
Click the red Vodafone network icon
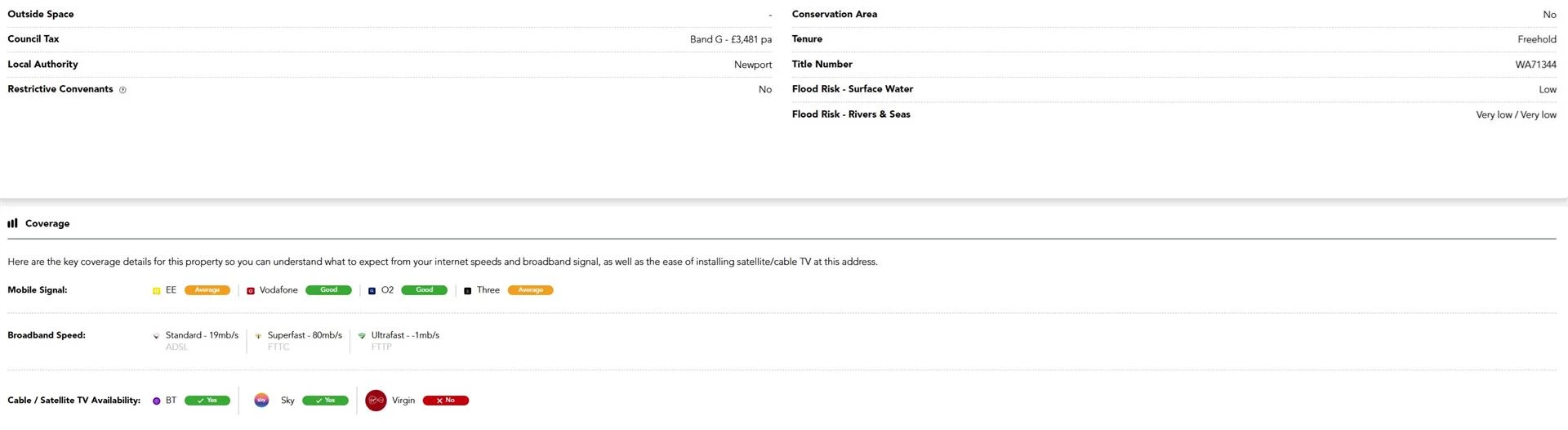(x=251, y=291)
